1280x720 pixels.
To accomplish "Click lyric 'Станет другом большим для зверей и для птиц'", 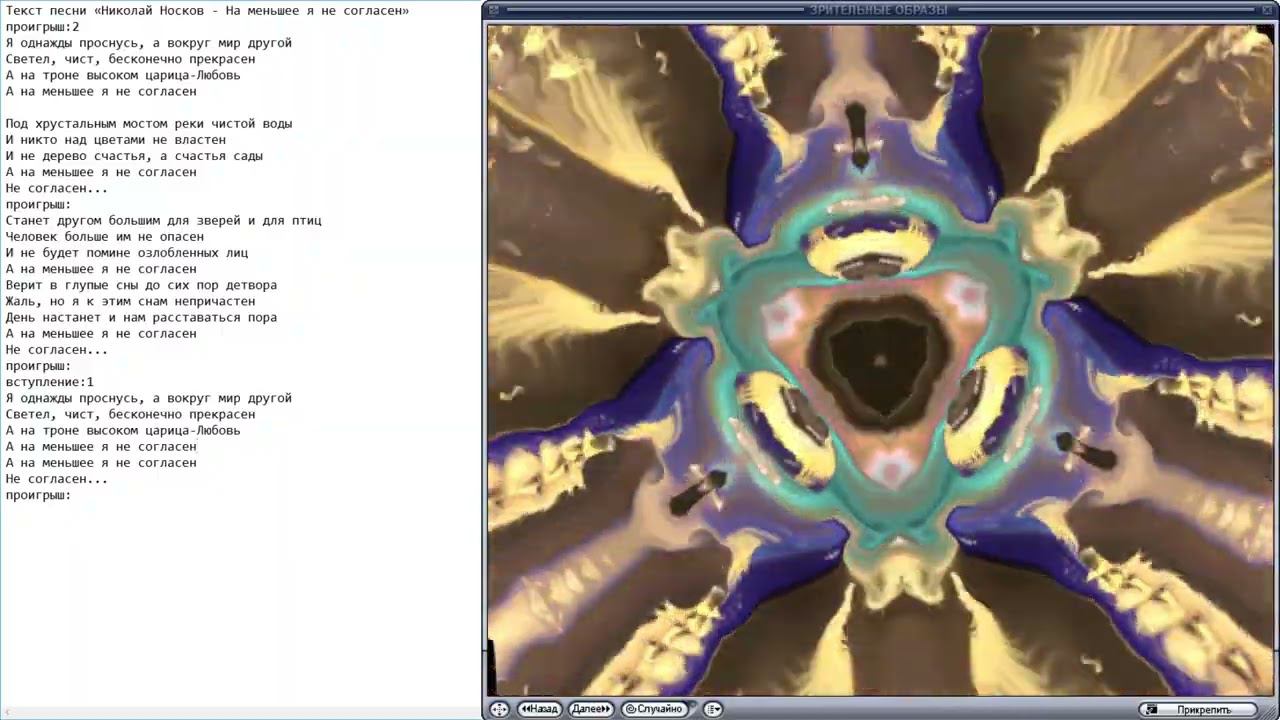I will (x=163, y=221).
